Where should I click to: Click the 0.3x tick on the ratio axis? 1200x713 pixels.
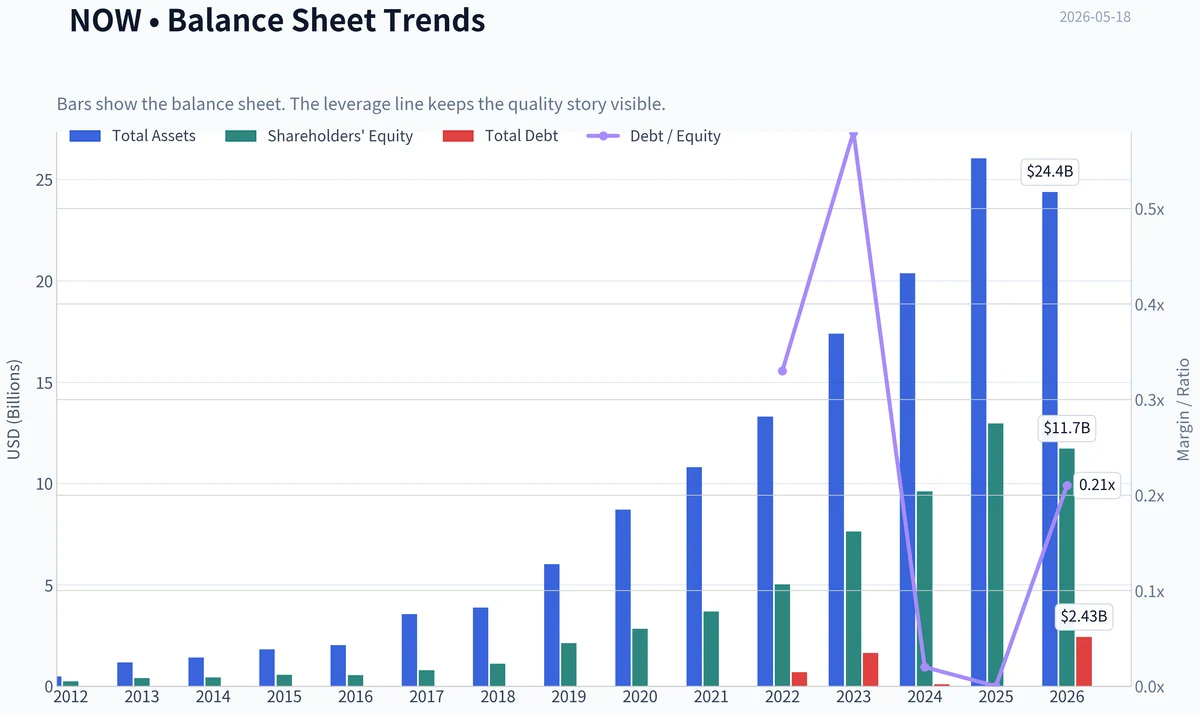point(1149,400)
